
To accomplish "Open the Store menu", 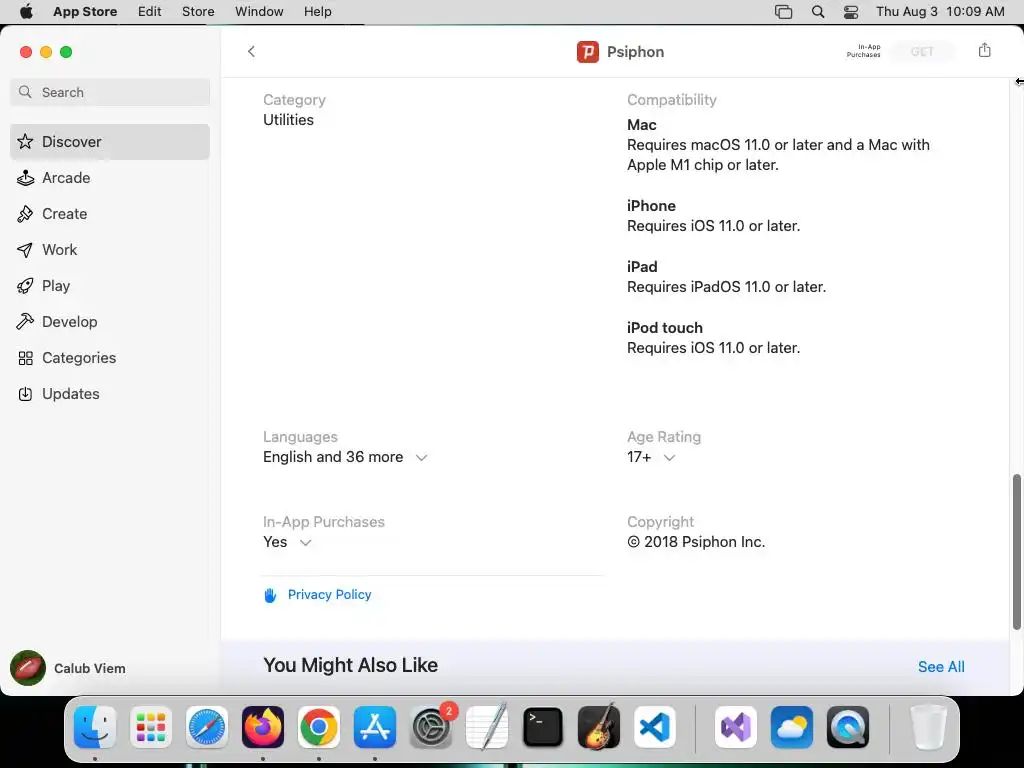I will point(198,12).
